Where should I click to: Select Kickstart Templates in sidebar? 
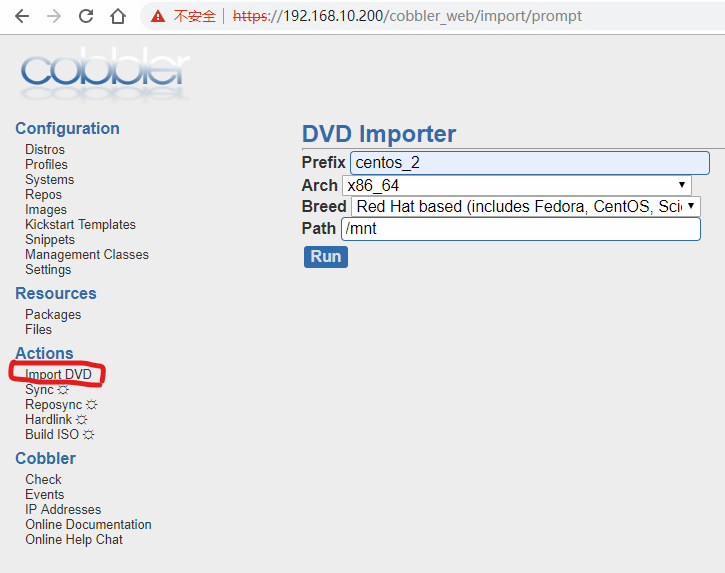[x=80, y=224]
